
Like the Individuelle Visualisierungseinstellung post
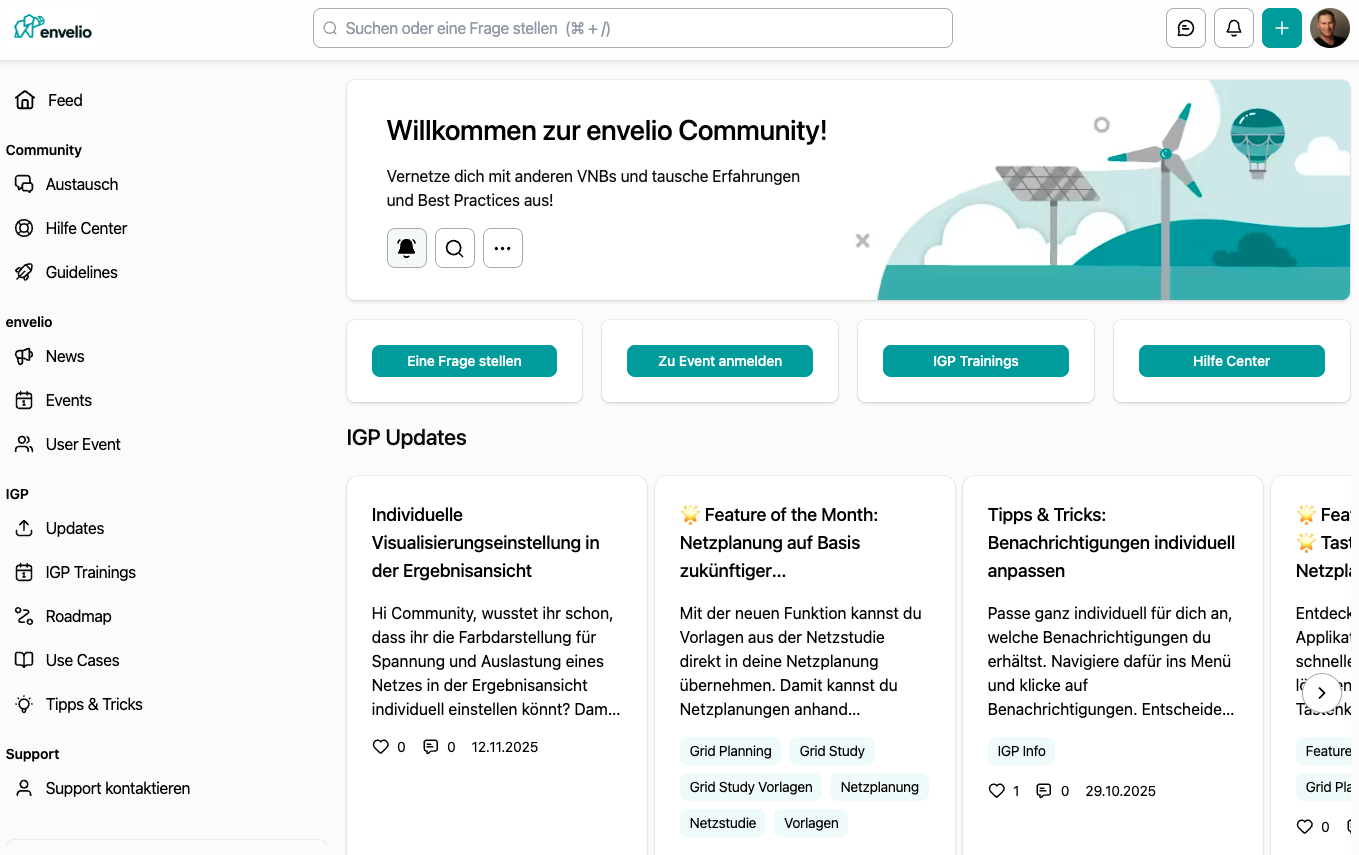[x=380, y=747]
